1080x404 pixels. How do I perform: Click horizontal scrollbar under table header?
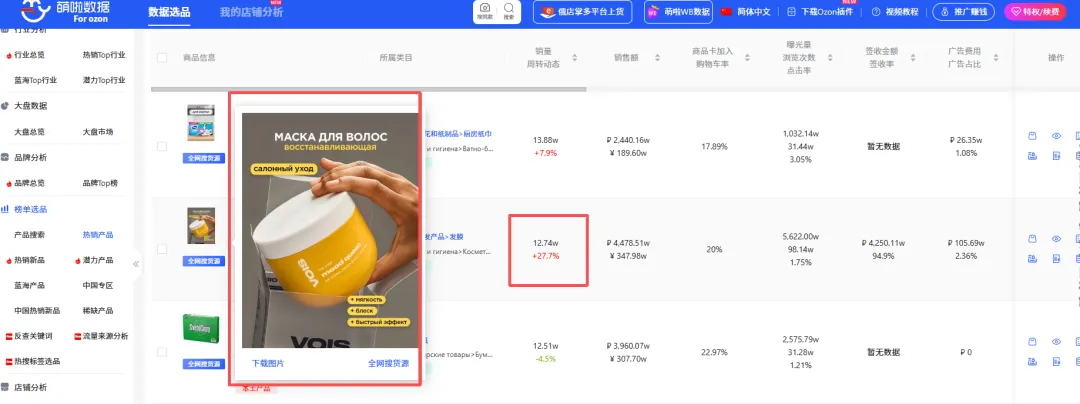[368, 89]
